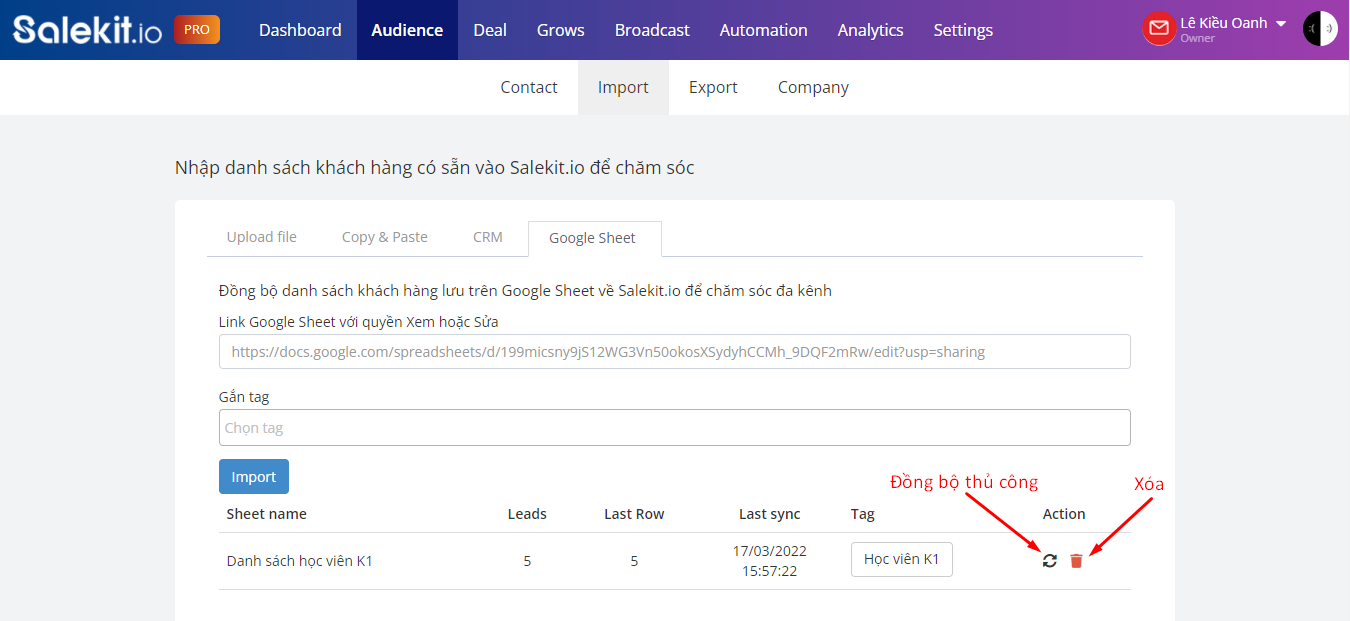Navigate to Grows

[x=561, y=30]
